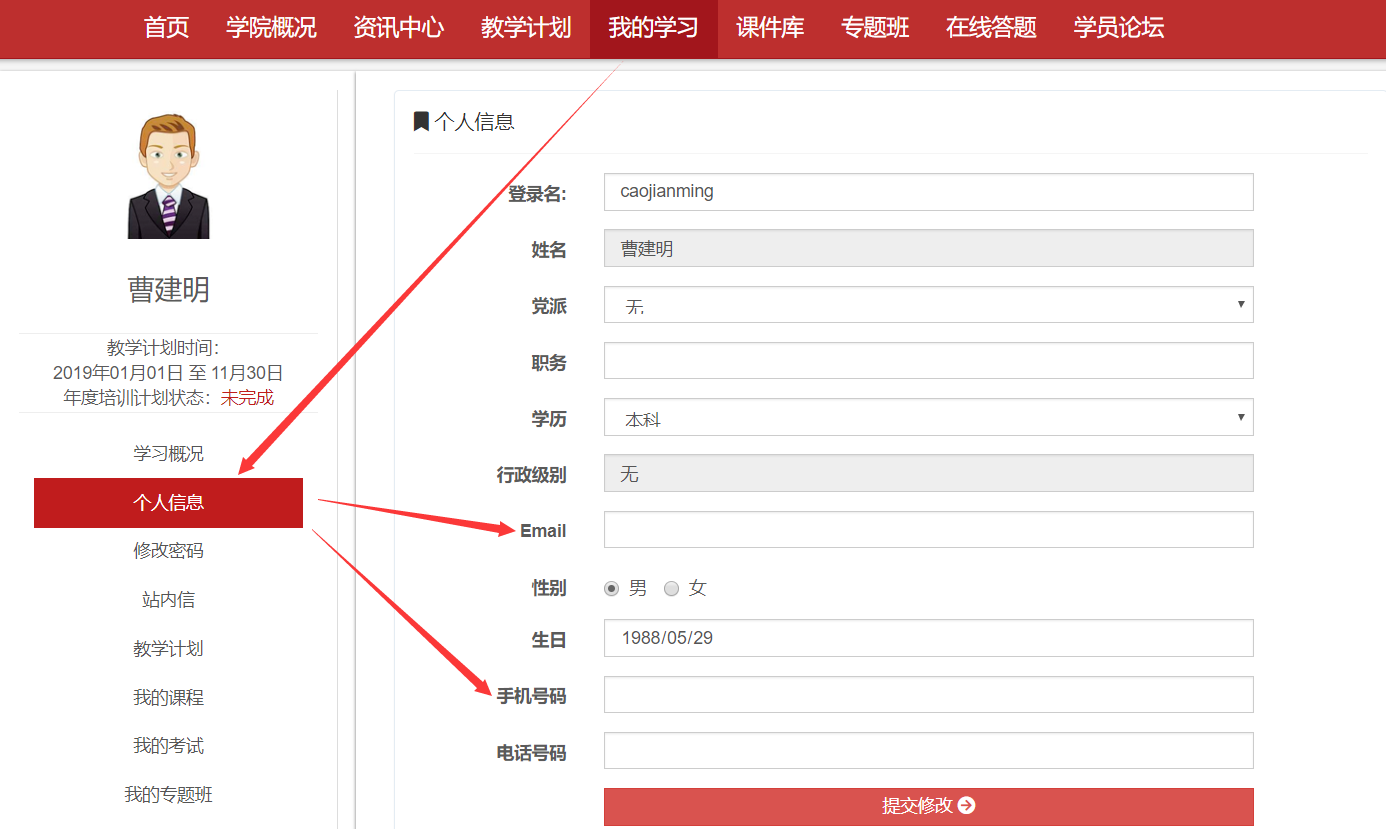Click the 手机号码 input box
This screenshot has height=829, width=1386.
[x=928, y=694]
